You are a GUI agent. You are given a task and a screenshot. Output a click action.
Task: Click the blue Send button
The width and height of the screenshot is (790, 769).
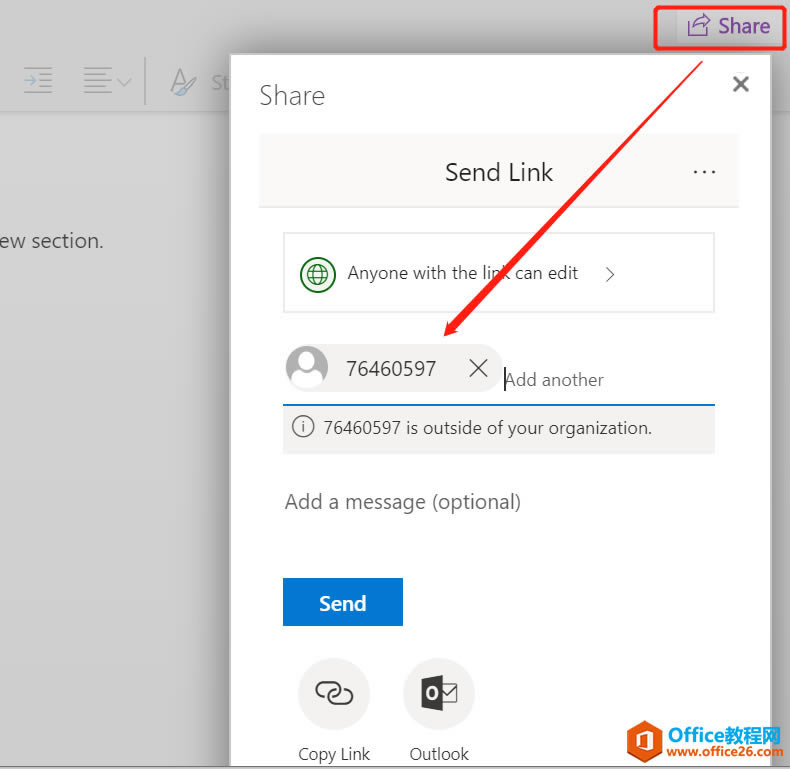point(343,602)
